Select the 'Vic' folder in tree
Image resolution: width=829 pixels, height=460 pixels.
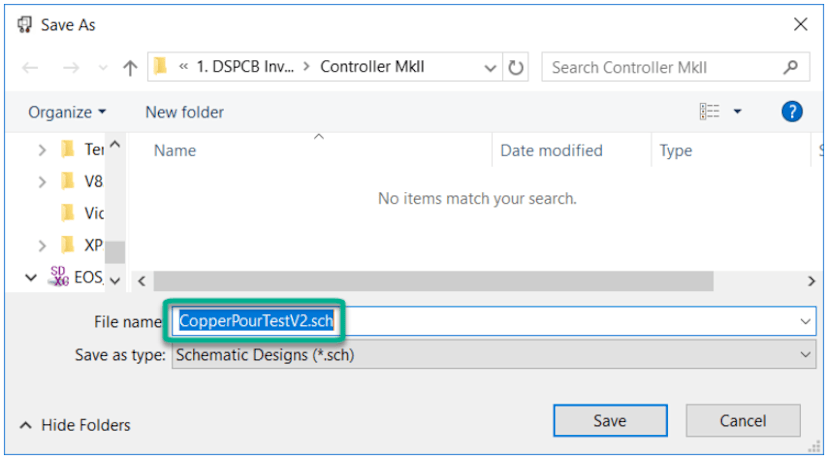coord(82,214)
